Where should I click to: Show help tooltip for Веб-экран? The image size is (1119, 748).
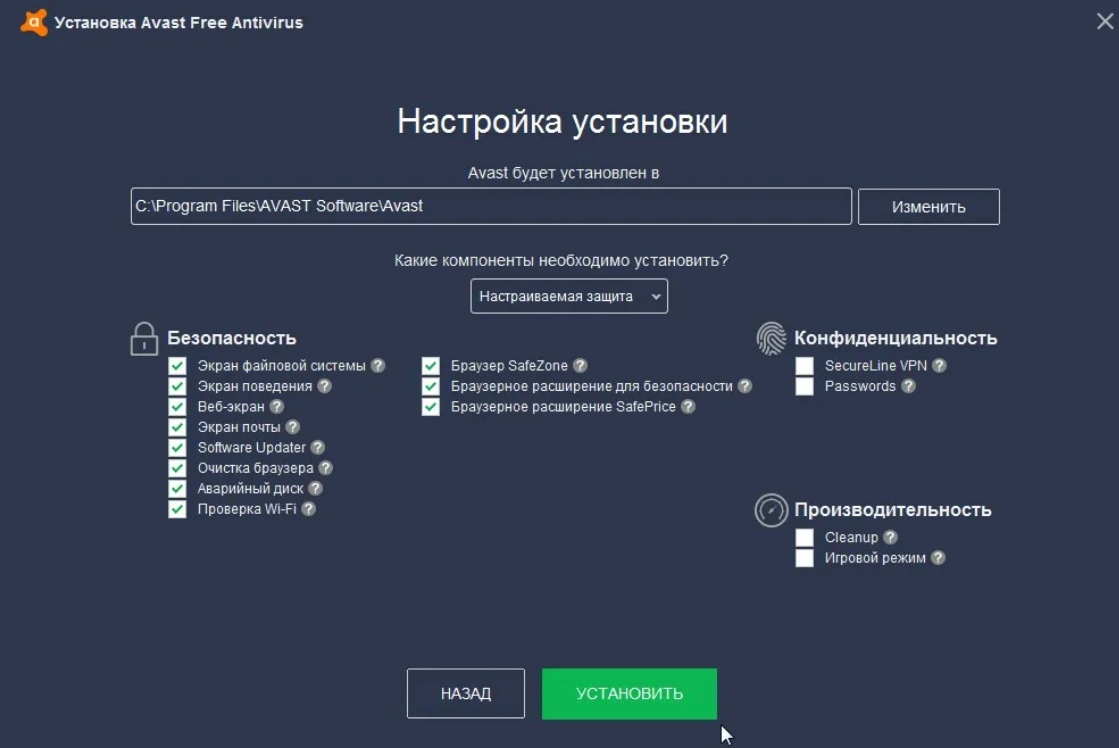[x=277, y=406]
